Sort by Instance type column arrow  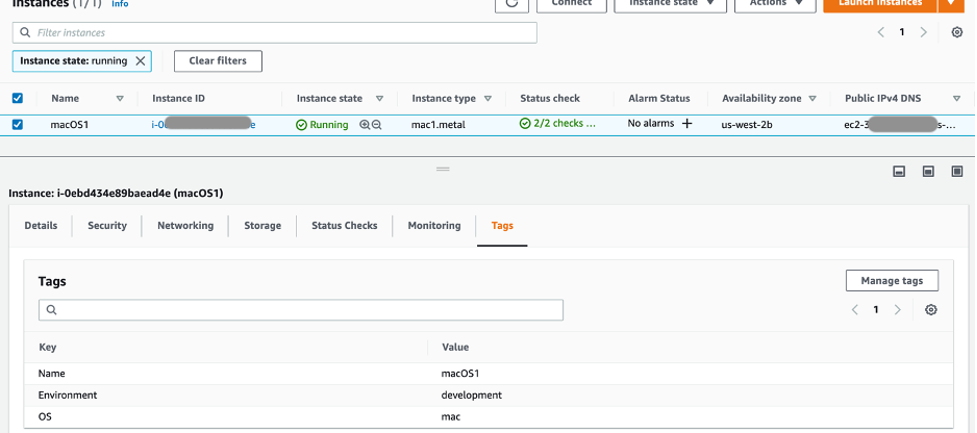(x=488, y=98)
